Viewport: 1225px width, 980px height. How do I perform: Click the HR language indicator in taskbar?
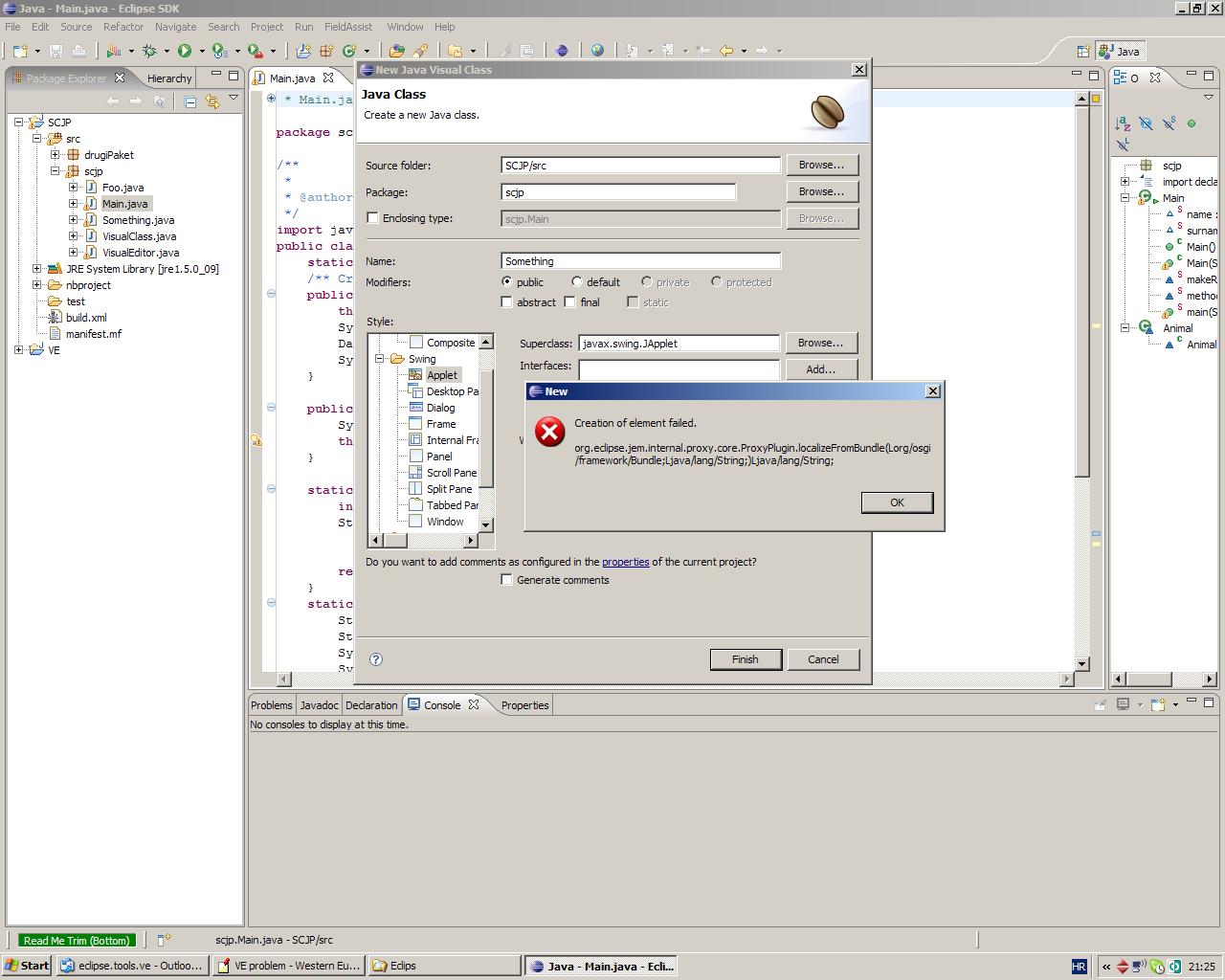(x=1079, y=967)
